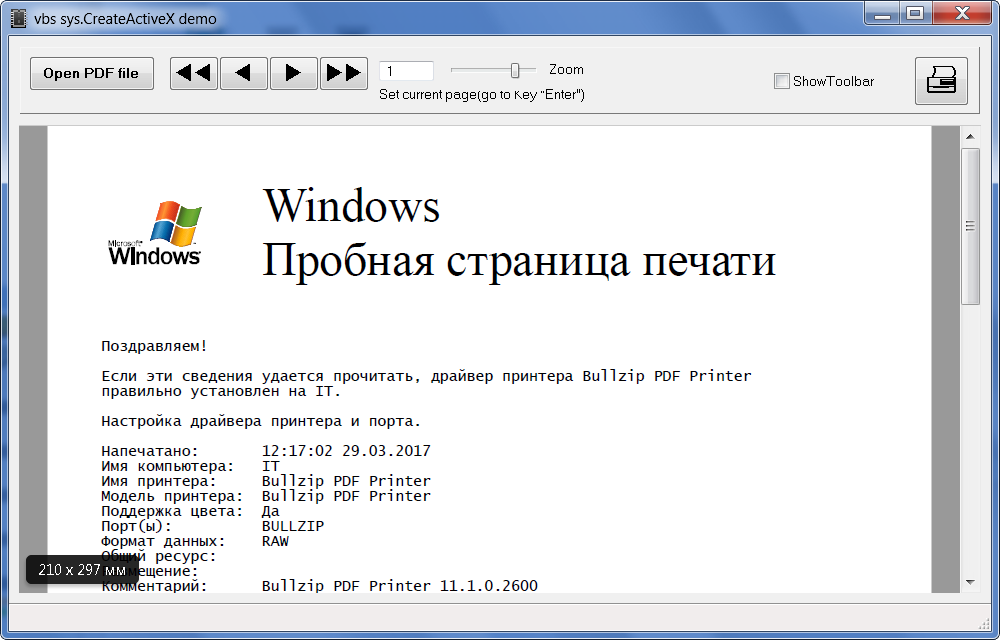Viewport: 1000px width, 640px height.
Task: Click the '210 x 297 мм' page size tooltip
Action: (82, 569)
